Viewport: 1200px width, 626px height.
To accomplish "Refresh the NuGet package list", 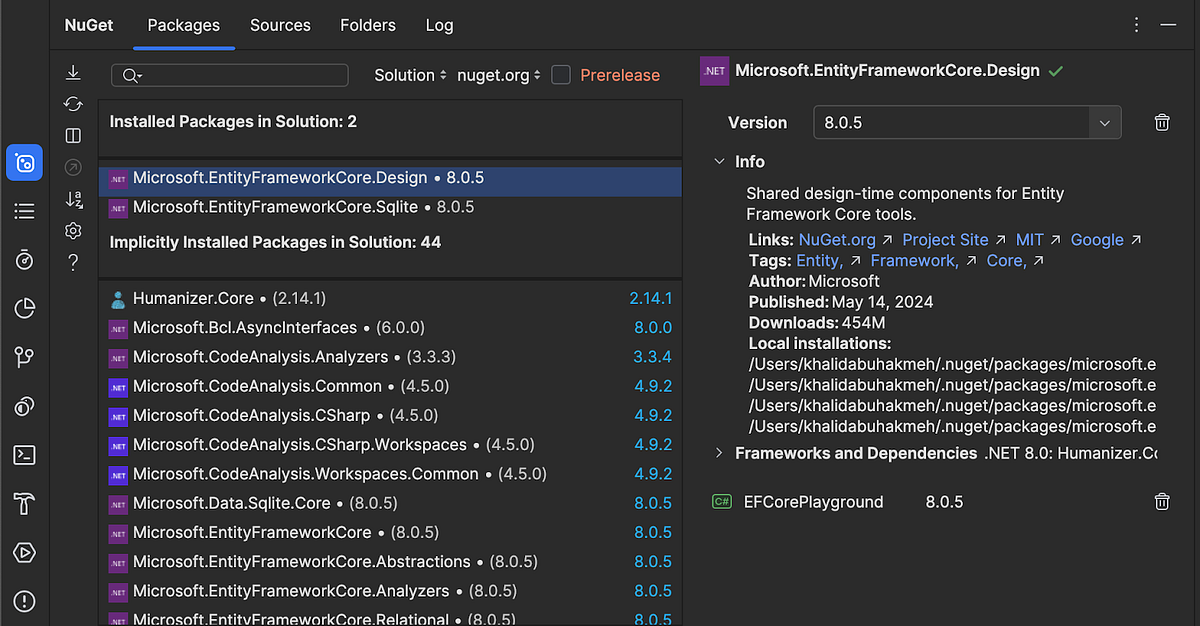I will point(72,103).
